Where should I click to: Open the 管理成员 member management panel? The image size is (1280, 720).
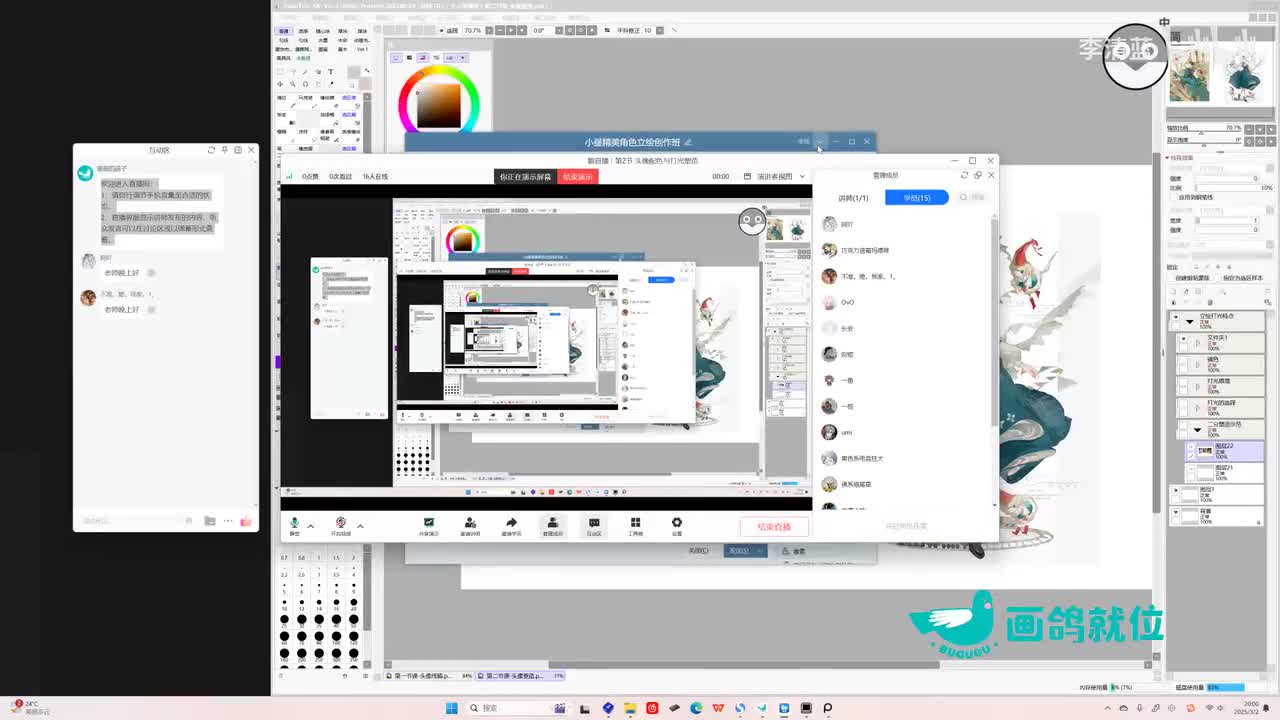click(x=552, y=526)
